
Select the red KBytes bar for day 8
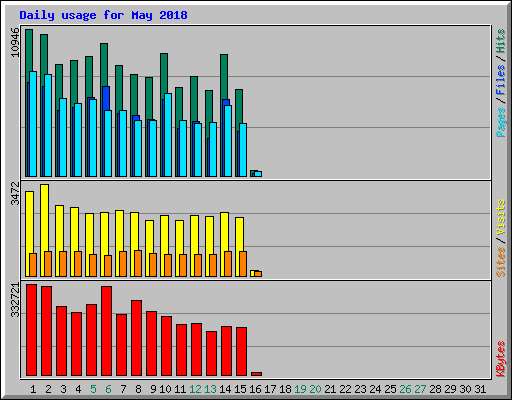(x=136, y=338)
